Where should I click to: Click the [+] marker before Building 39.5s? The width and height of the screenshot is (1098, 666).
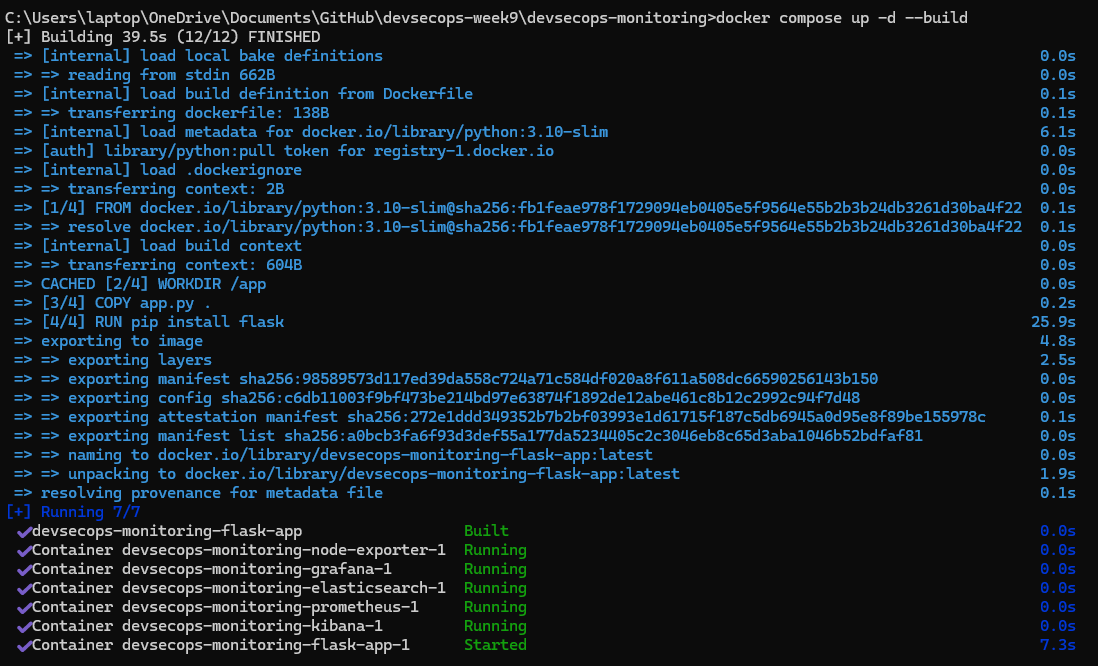19,37
